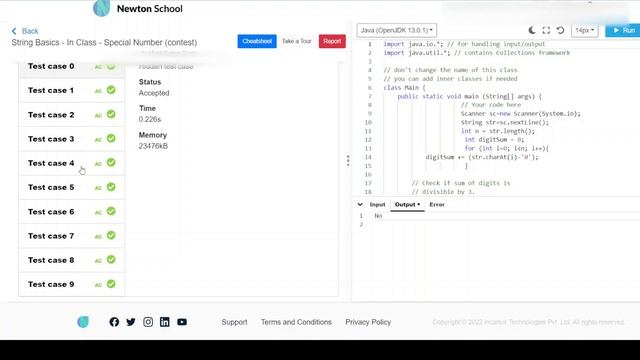This screenshot has width=640, height=360.
Task: Open Twitter page from footer
Action: [131, 322]
